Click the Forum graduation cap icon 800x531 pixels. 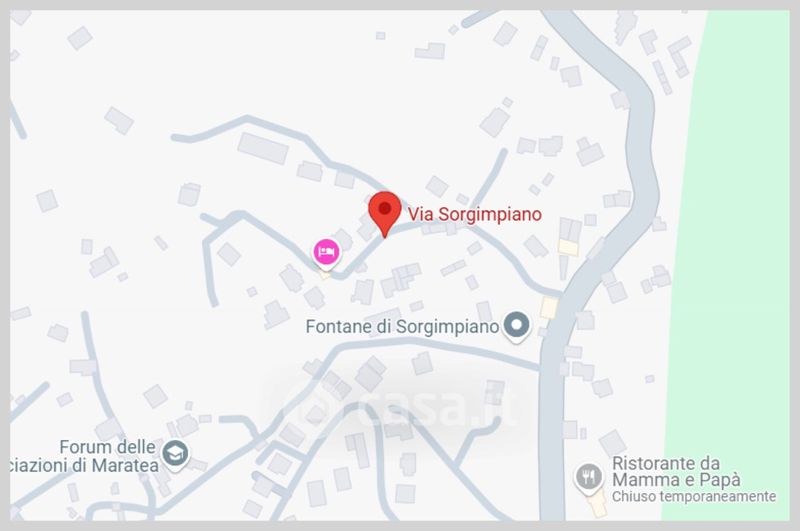click(x=175, y=454)
